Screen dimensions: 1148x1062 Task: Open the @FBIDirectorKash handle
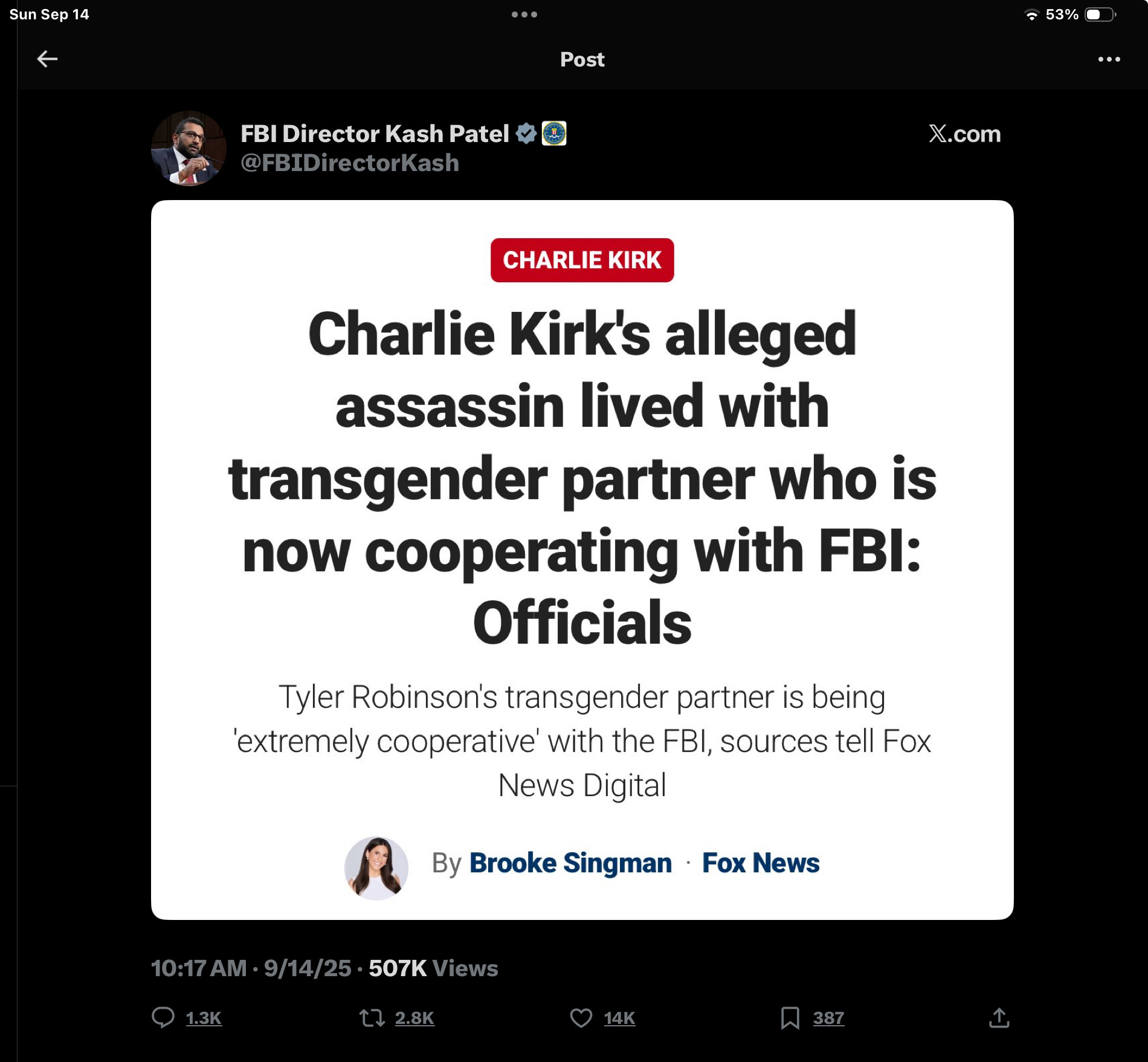pyautogui.click(x=350, y=163)
